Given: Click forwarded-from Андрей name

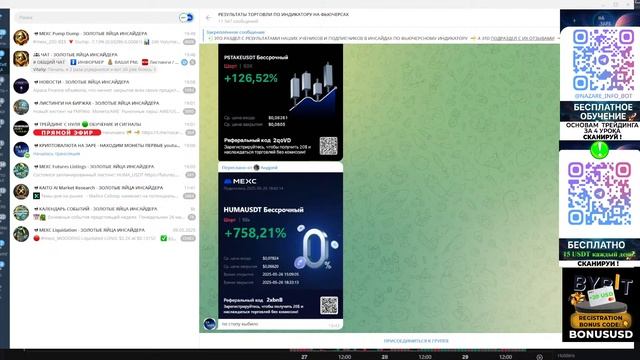Looking at the screenshot, I should [269, 167].
